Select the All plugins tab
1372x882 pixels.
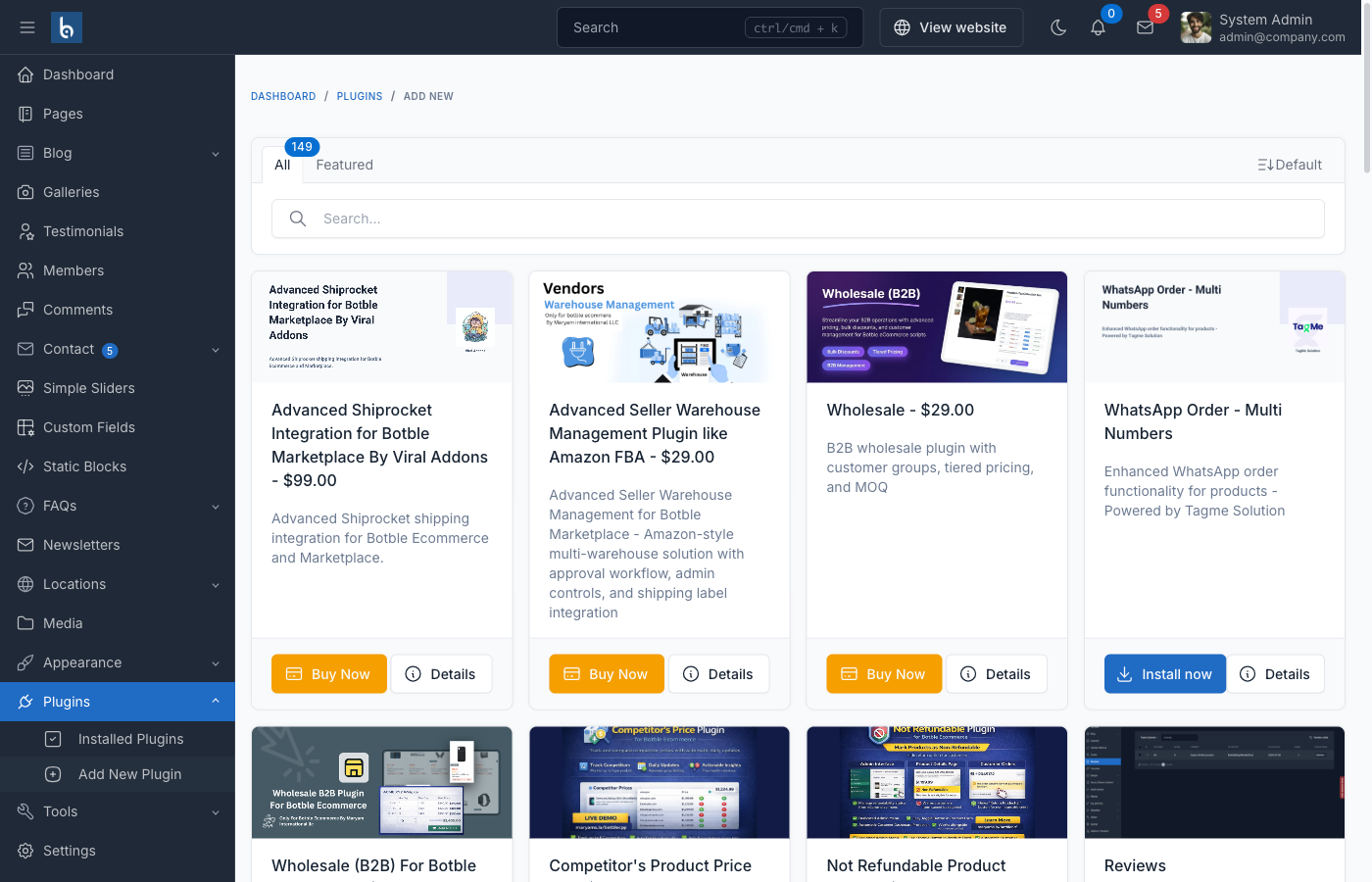click(x=282, y=165)
